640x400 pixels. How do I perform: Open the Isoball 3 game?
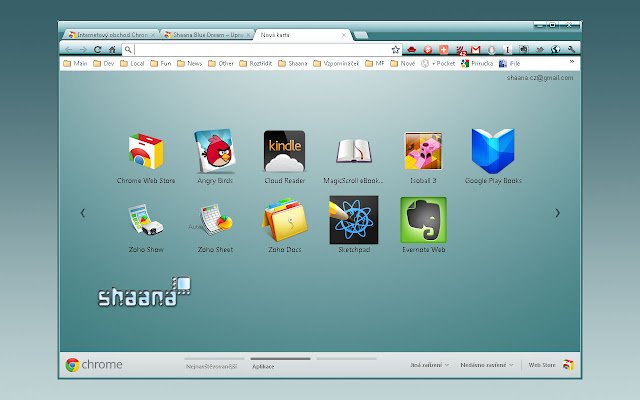423,151
